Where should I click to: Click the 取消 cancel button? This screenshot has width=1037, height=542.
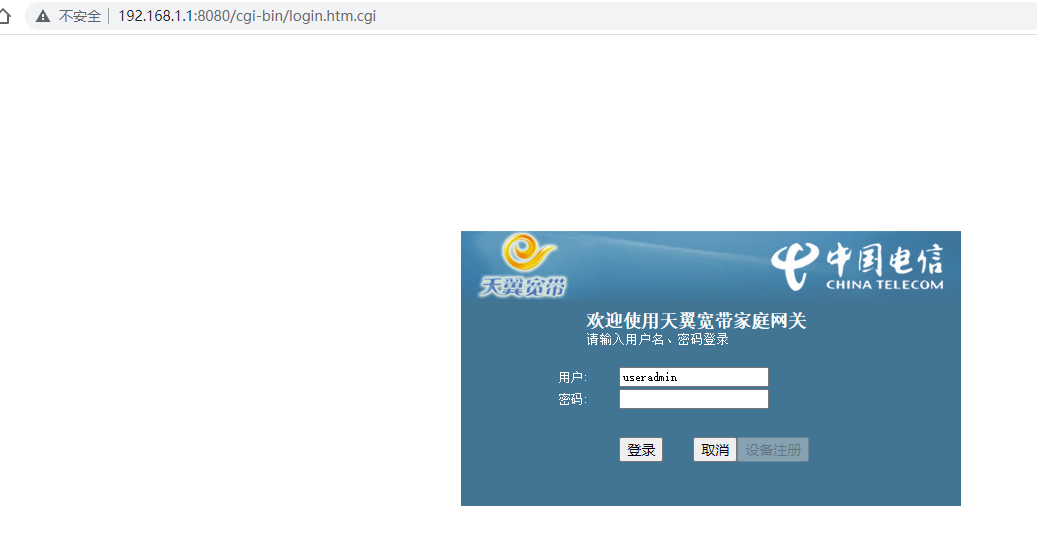click(x=714, y=449)
